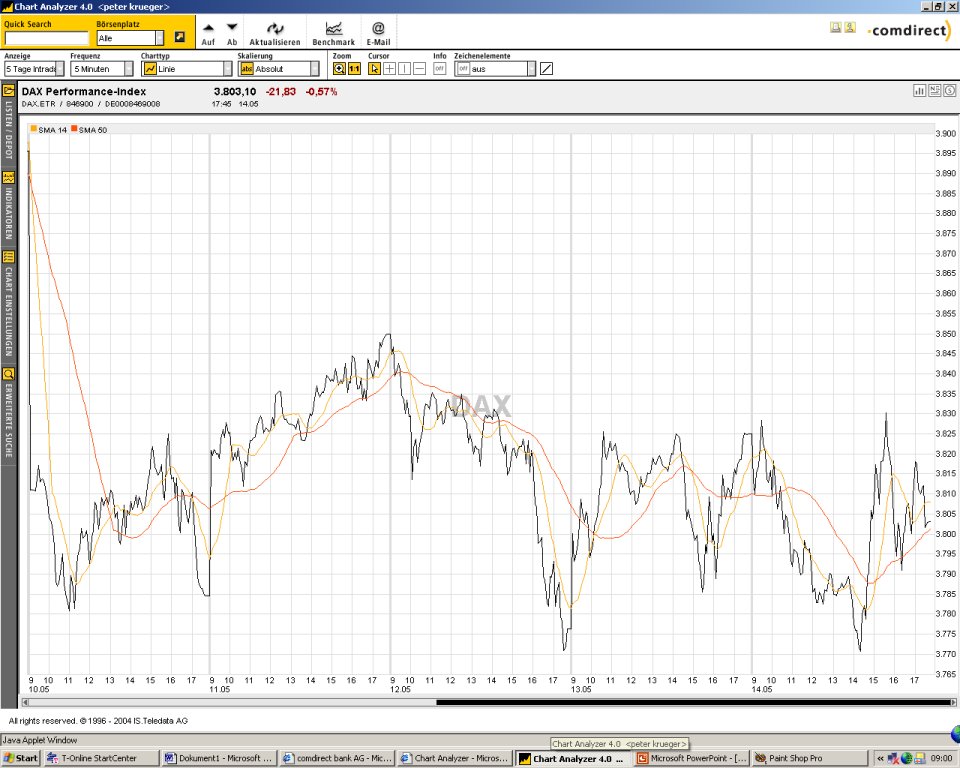Click the Aktualisieren refresh icon
The width and height of the screenshot is (960, 768).
274,29
